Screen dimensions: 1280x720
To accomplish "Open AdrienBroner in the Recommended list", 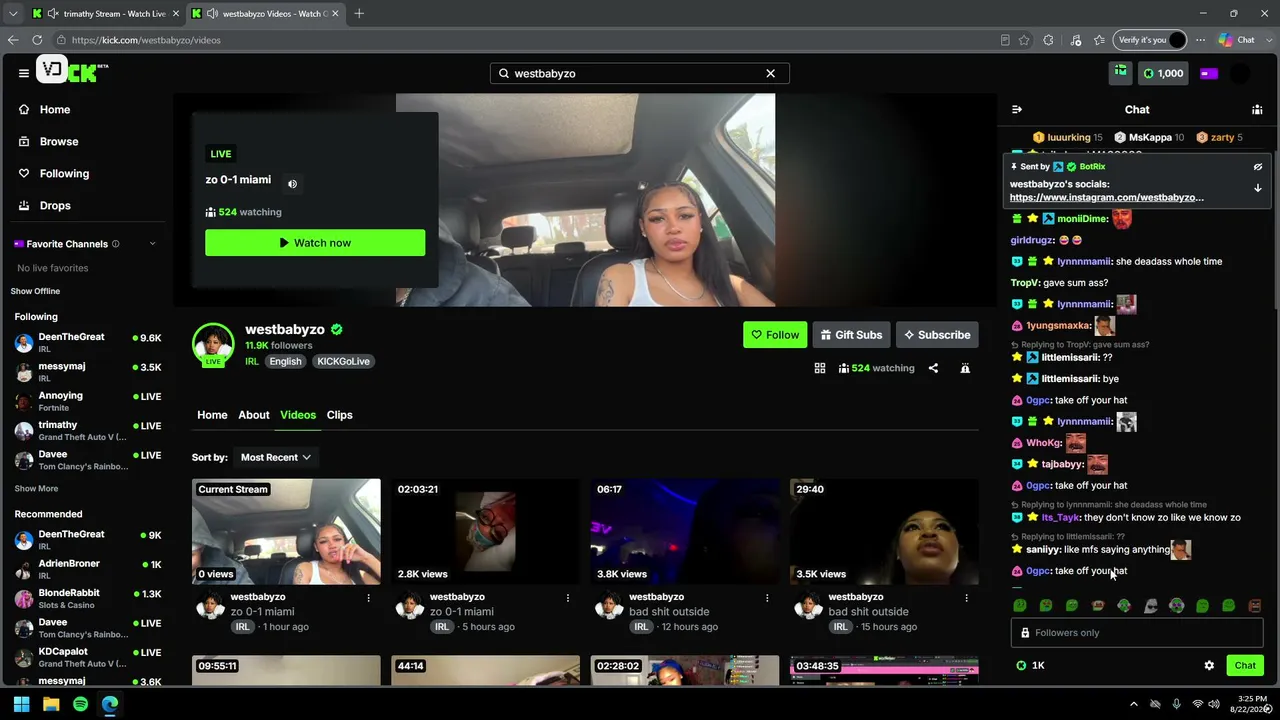I will point(88,570).
